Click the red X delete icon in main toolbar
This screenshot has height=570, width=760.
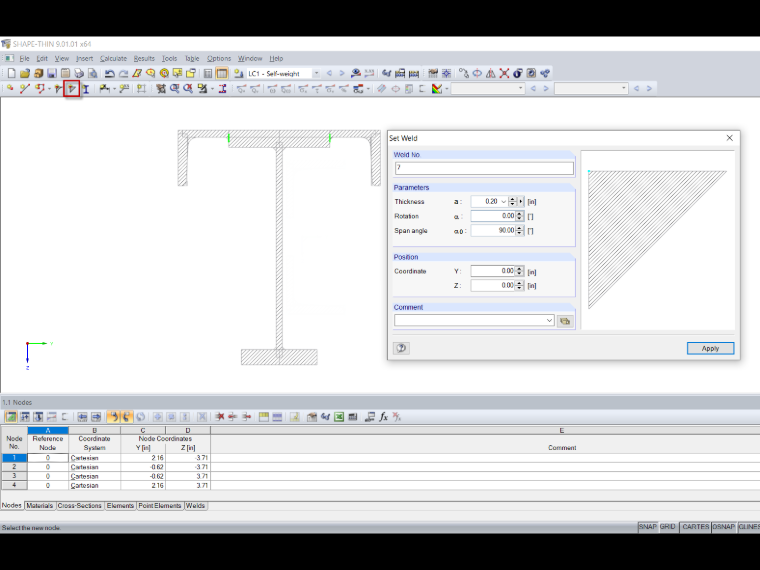click(x=504, y=73)
